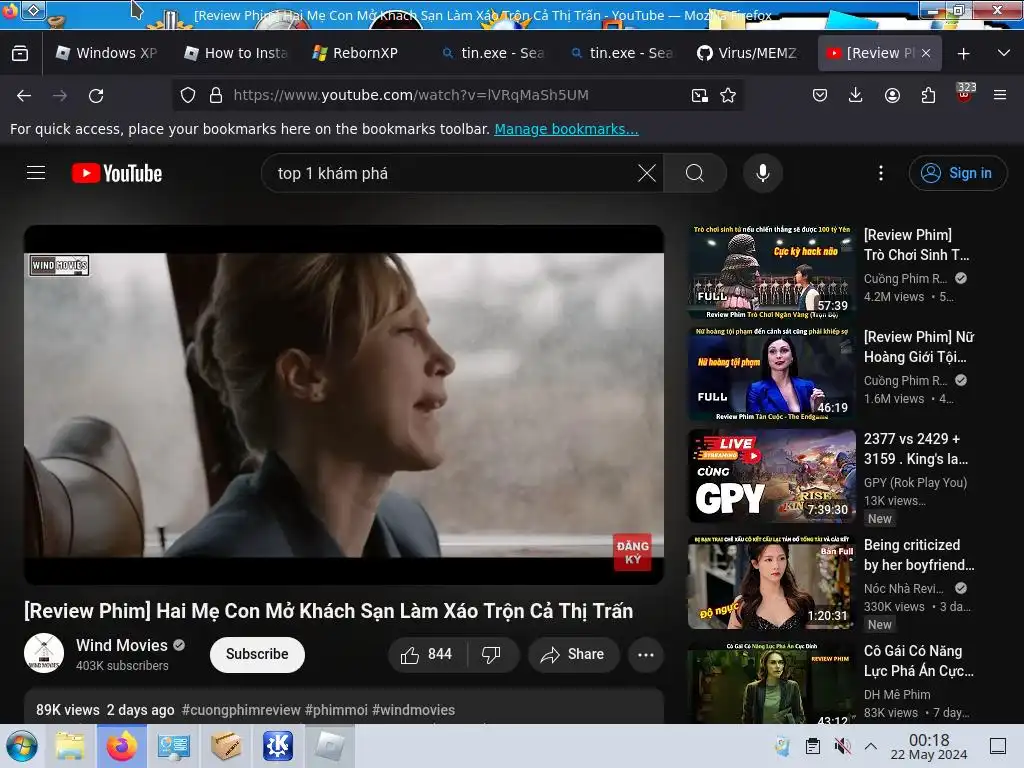Open YouTube settings three-dot menu
Screen dimensions: 1024x768
[x=881, y=173]
